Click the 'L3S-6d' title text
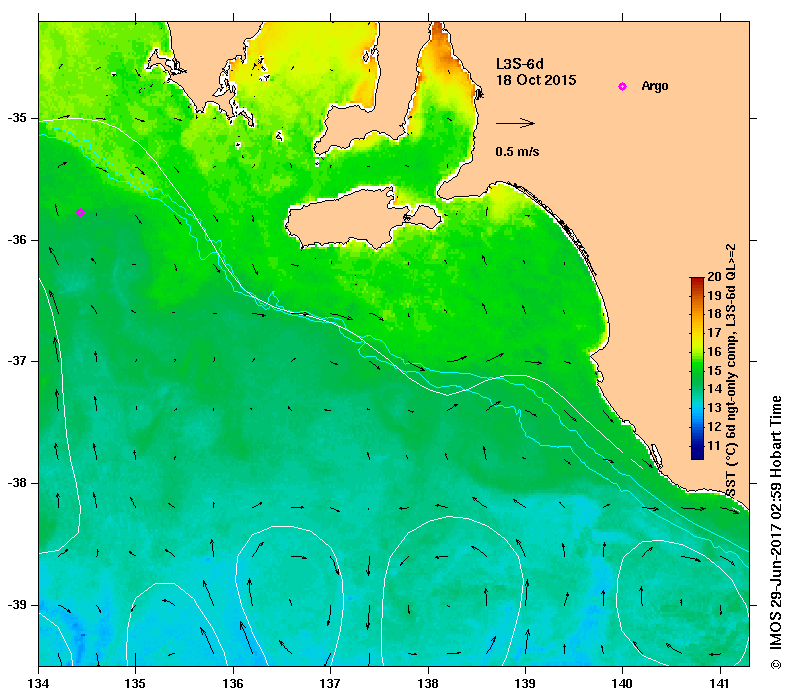 520,64
